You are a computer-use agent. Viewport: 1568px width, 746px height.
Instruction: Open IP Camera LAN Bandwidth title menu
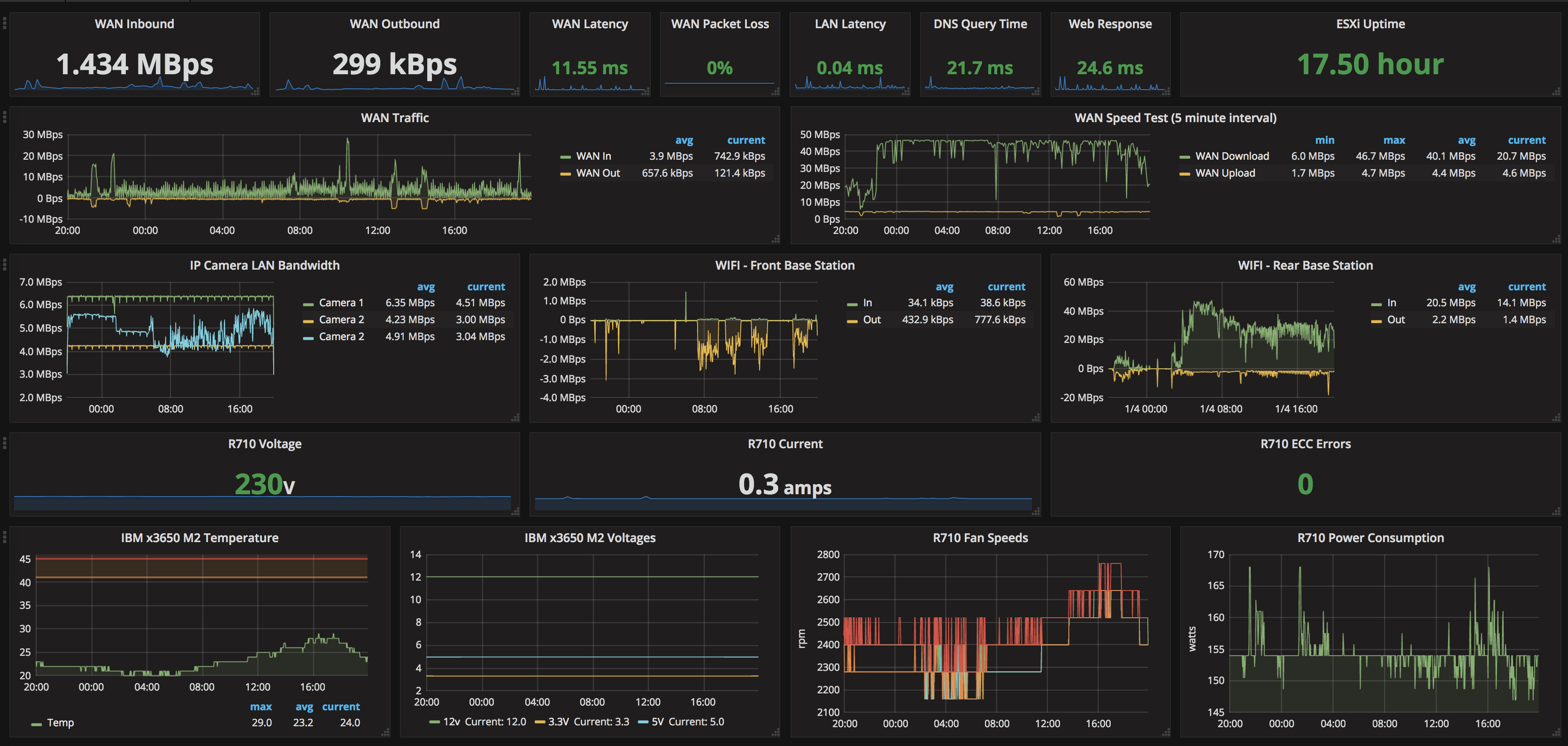pos(264,265)
